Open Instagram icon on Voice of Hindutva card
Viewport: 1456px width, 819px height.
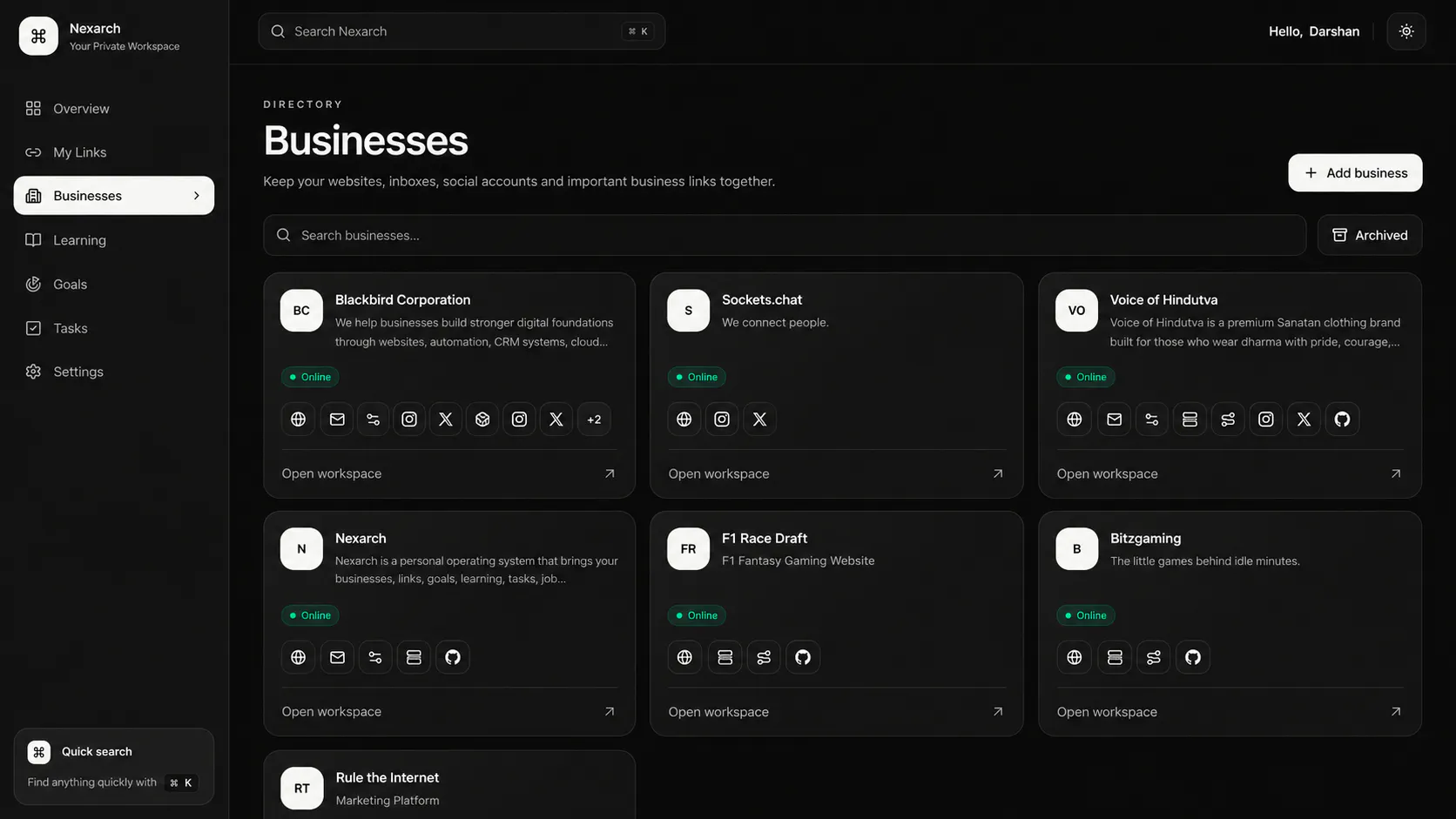tap(1266, 420)
